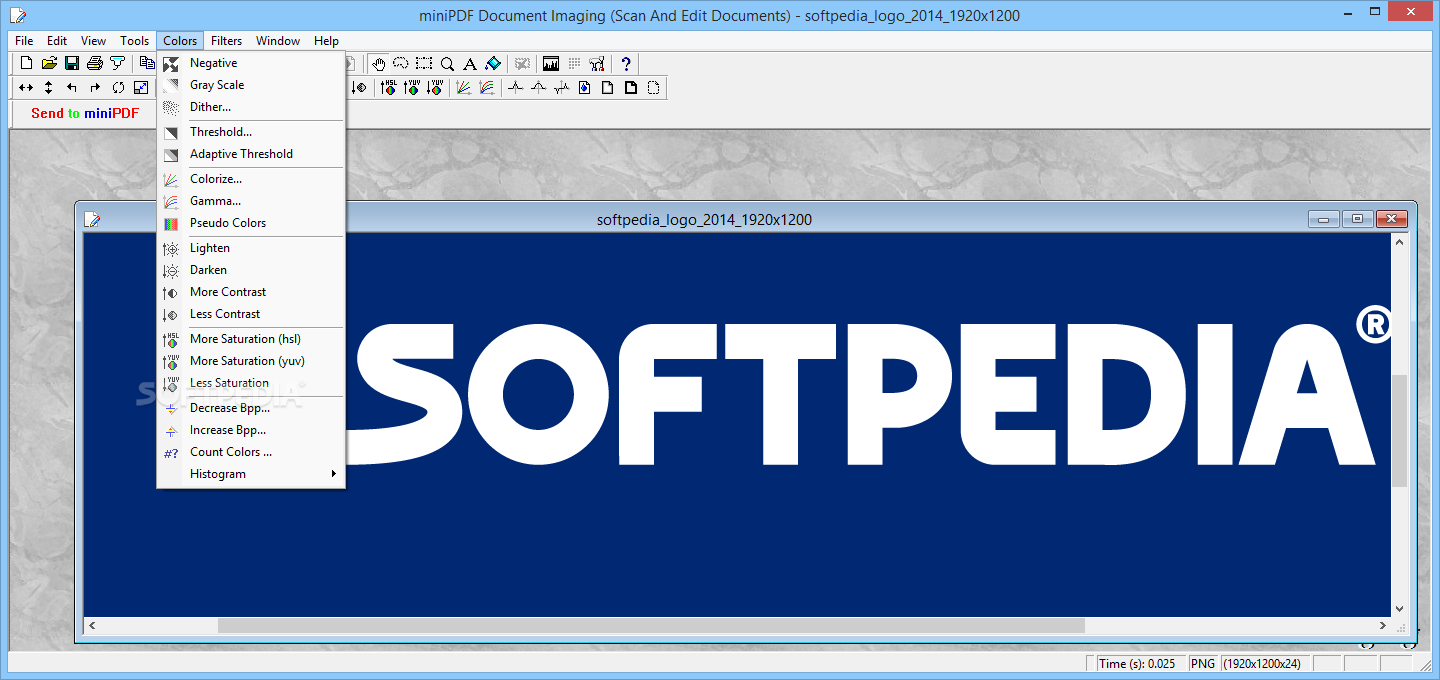The height and width of the screenshot is (680, 1440).
Task: Click the horizontal scrollbar right arrow
Action: coord(1383,626)
